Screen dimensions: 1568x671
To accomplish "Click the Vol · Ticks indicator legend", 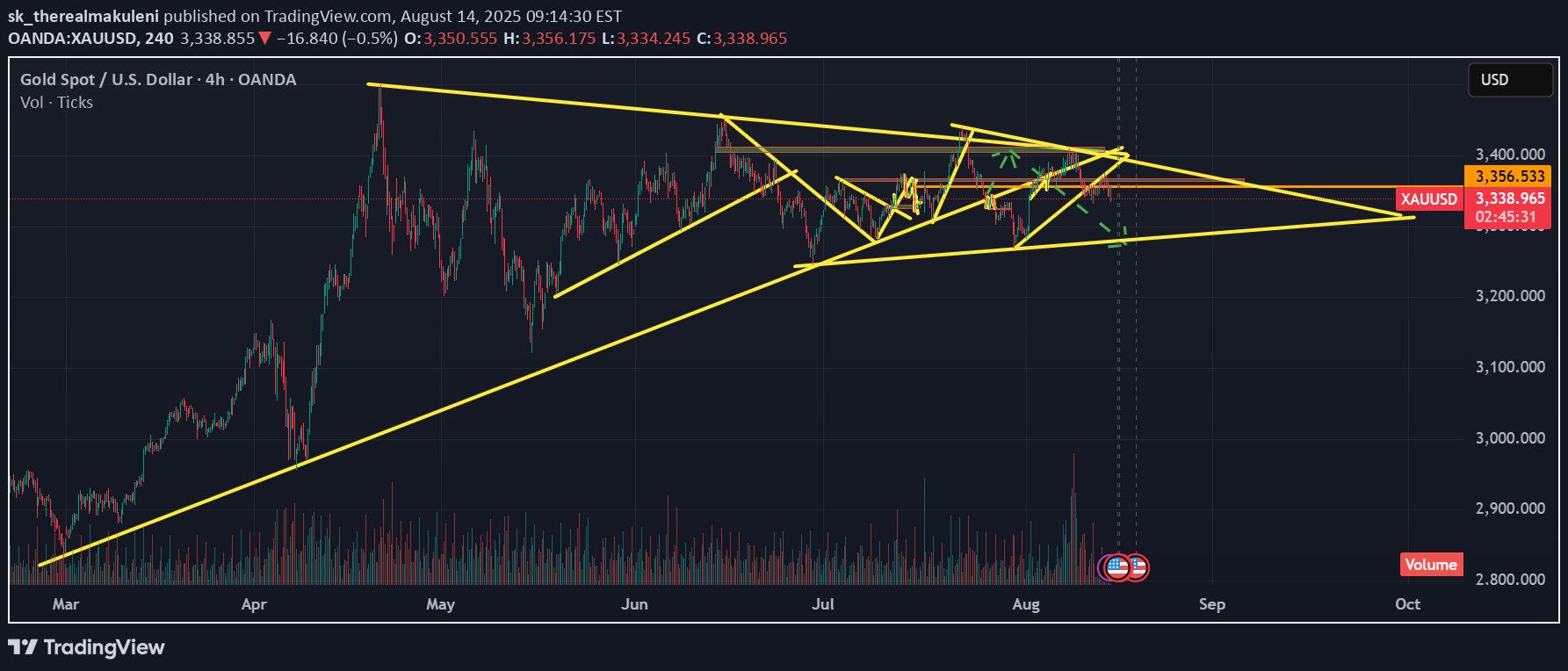I will (56, 103).
